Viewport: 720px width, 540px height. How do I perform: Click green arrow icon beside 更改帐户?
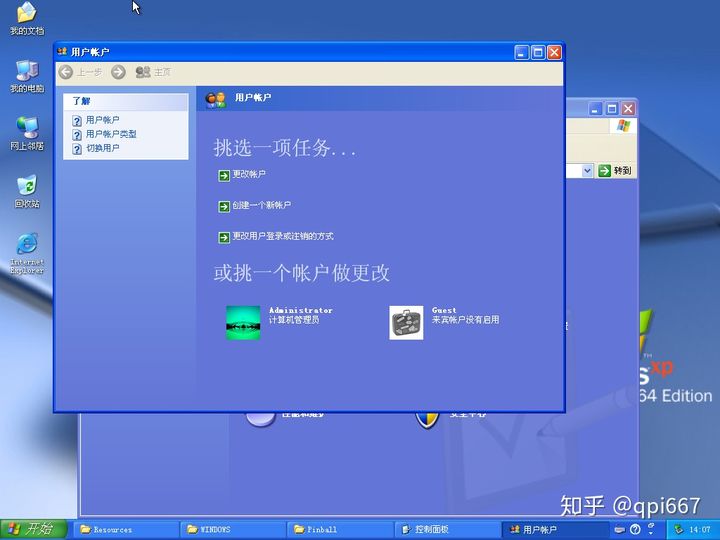[224, 175]
